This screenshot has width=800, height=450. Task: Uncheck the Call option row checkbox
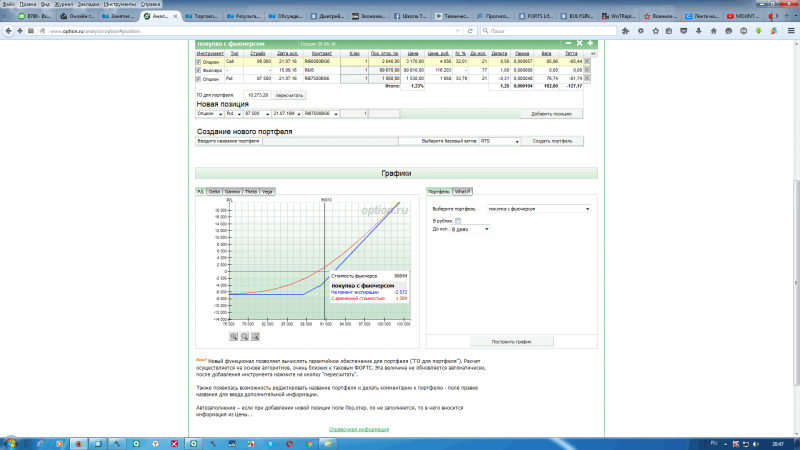point(198,62)
